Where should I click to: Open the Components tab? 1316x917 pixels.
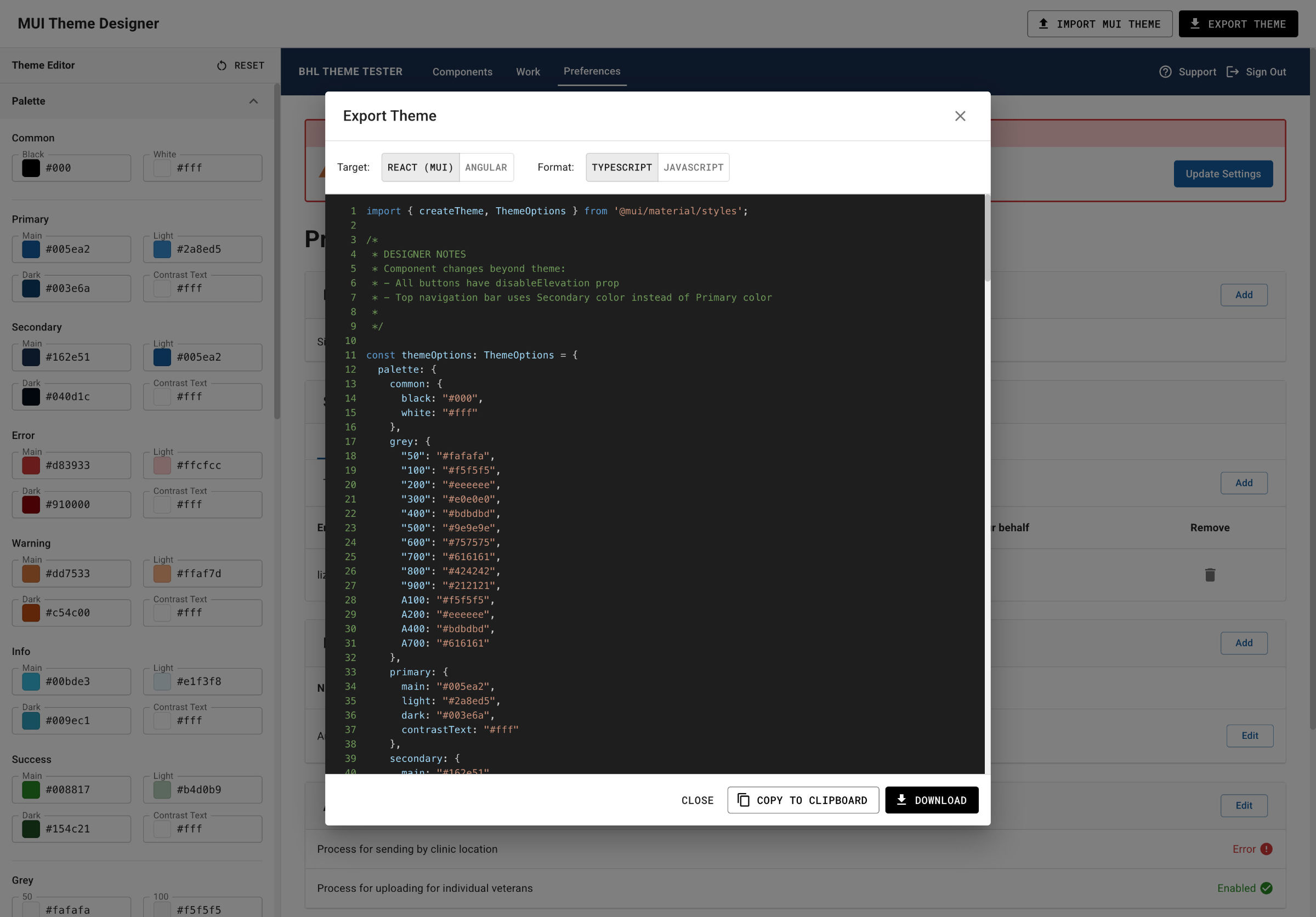[462, 71]
